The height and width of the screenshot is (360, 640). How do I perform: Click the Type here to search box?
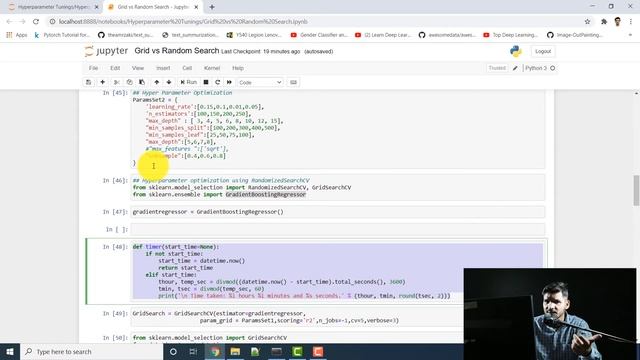pyautogui.click(x=91, y=351)
